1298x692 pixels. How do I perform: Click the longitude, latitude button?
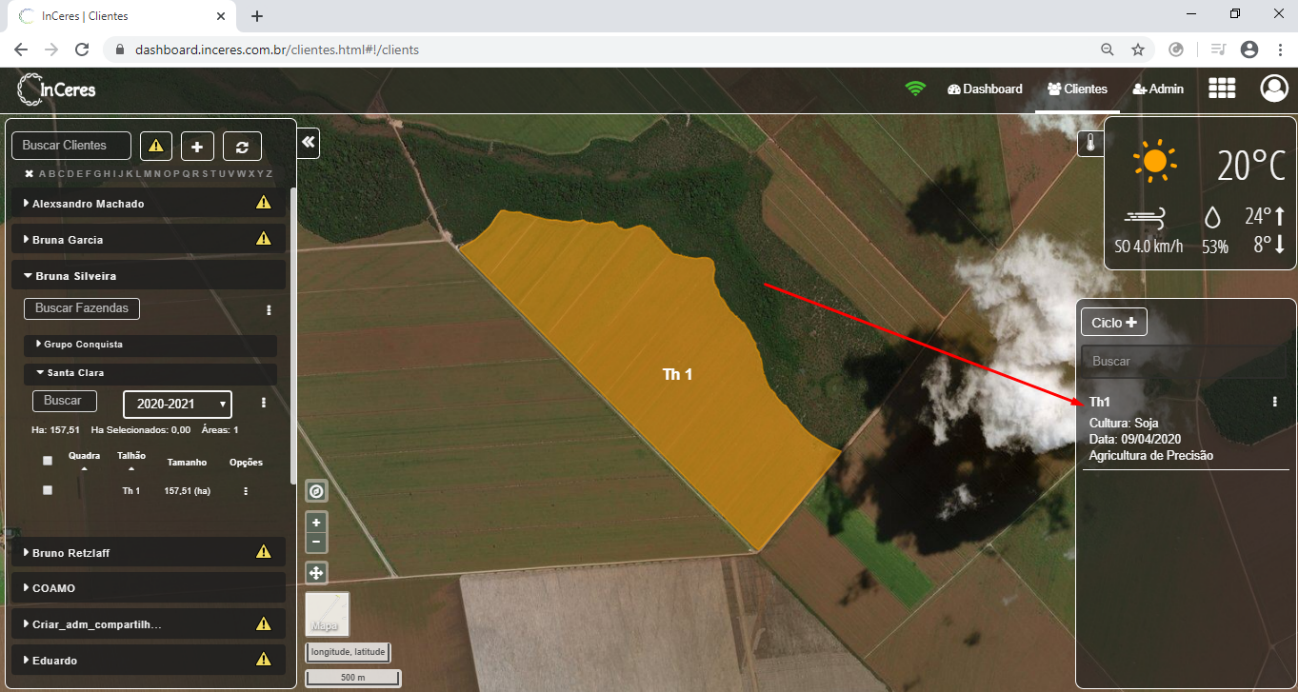tap(348, 652)
